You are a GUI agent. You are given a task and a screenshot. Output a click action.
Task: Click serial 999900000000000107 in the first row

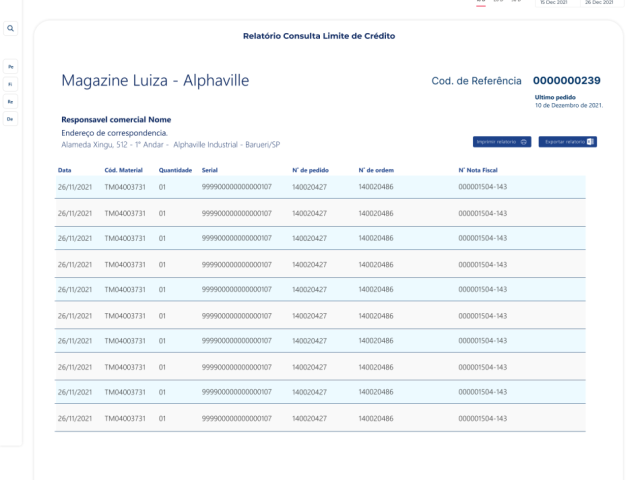236,187
